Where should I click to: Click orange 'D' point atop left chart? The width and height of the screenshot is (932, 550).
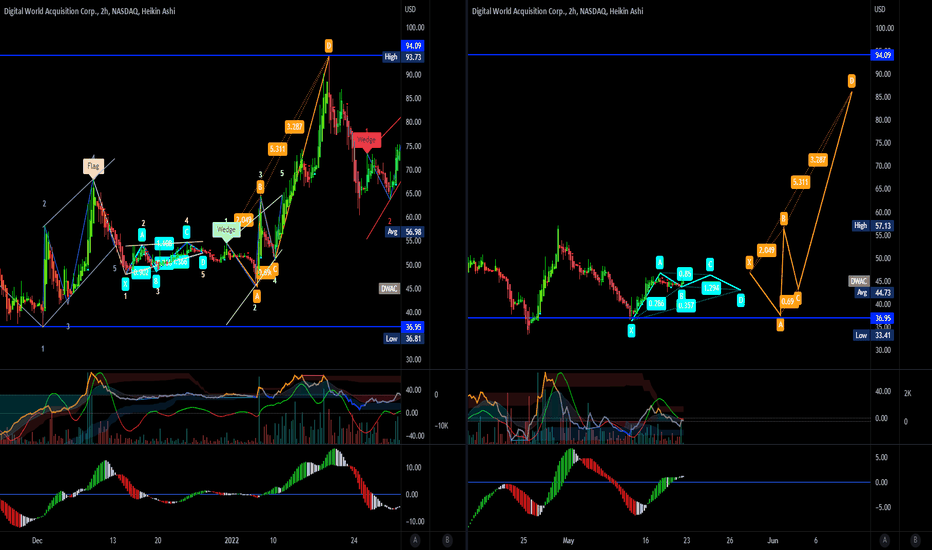point(328,45)
